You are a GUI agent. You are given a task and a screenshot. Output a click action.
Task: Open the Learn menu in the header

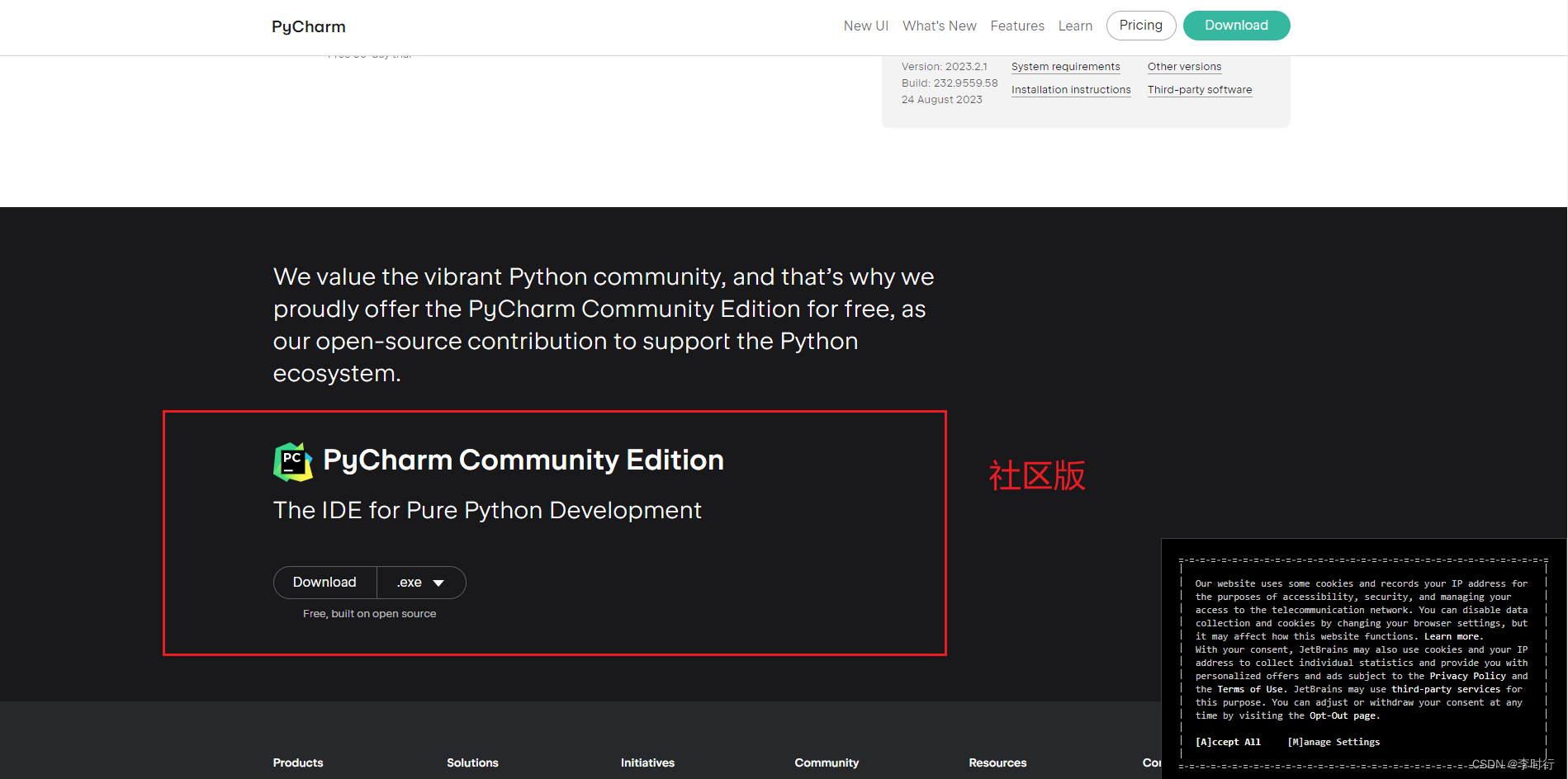click(x=1075, y=26)
